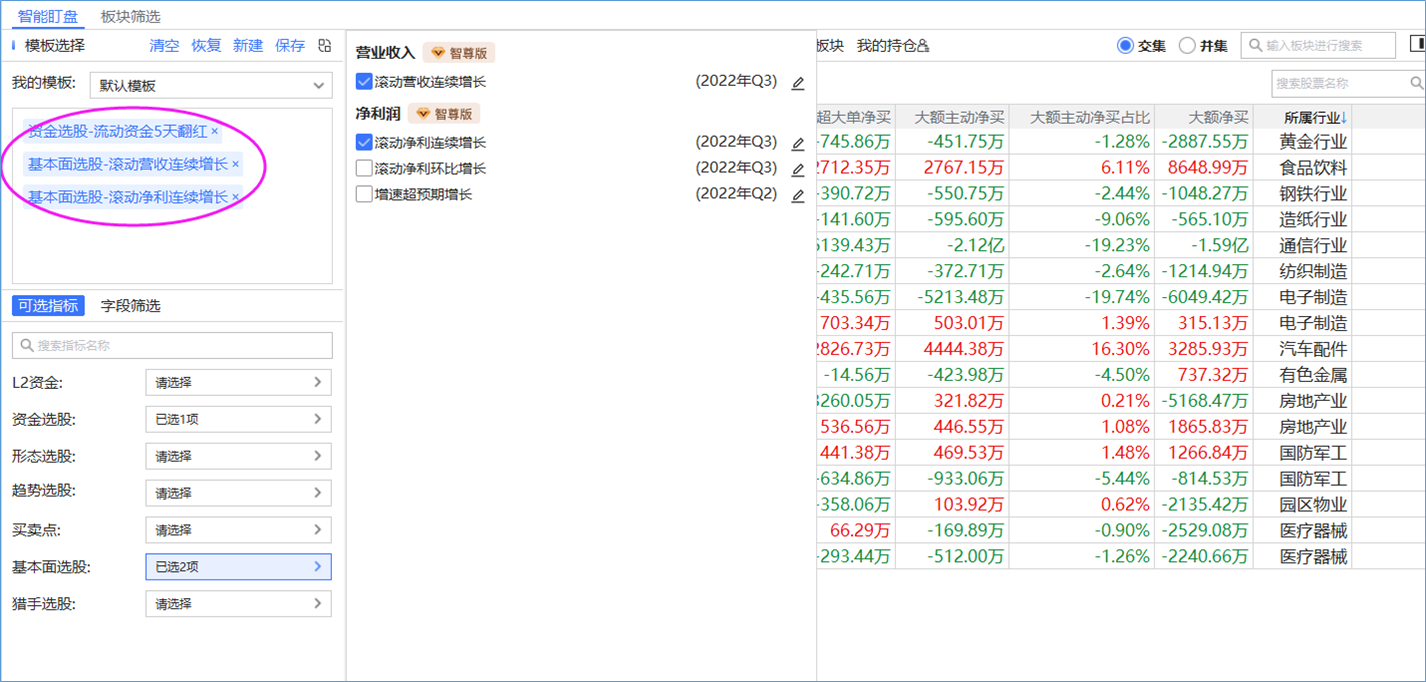Remove the 流动资金5天翻红 condition tag
Image resolution: width=1426 pixels, height=682 pixels.
[214, 131]
